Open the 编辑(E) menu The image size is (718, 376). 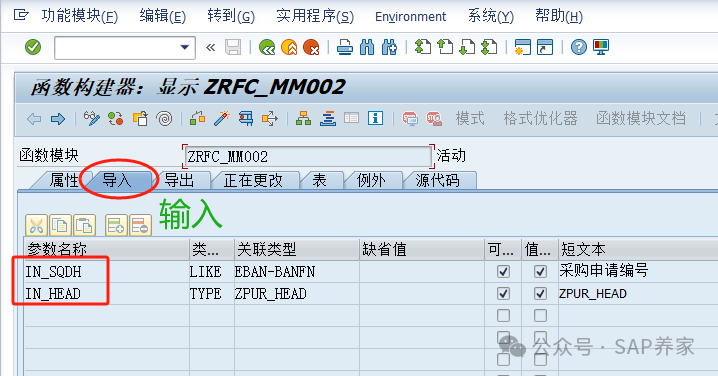[163, 16]
